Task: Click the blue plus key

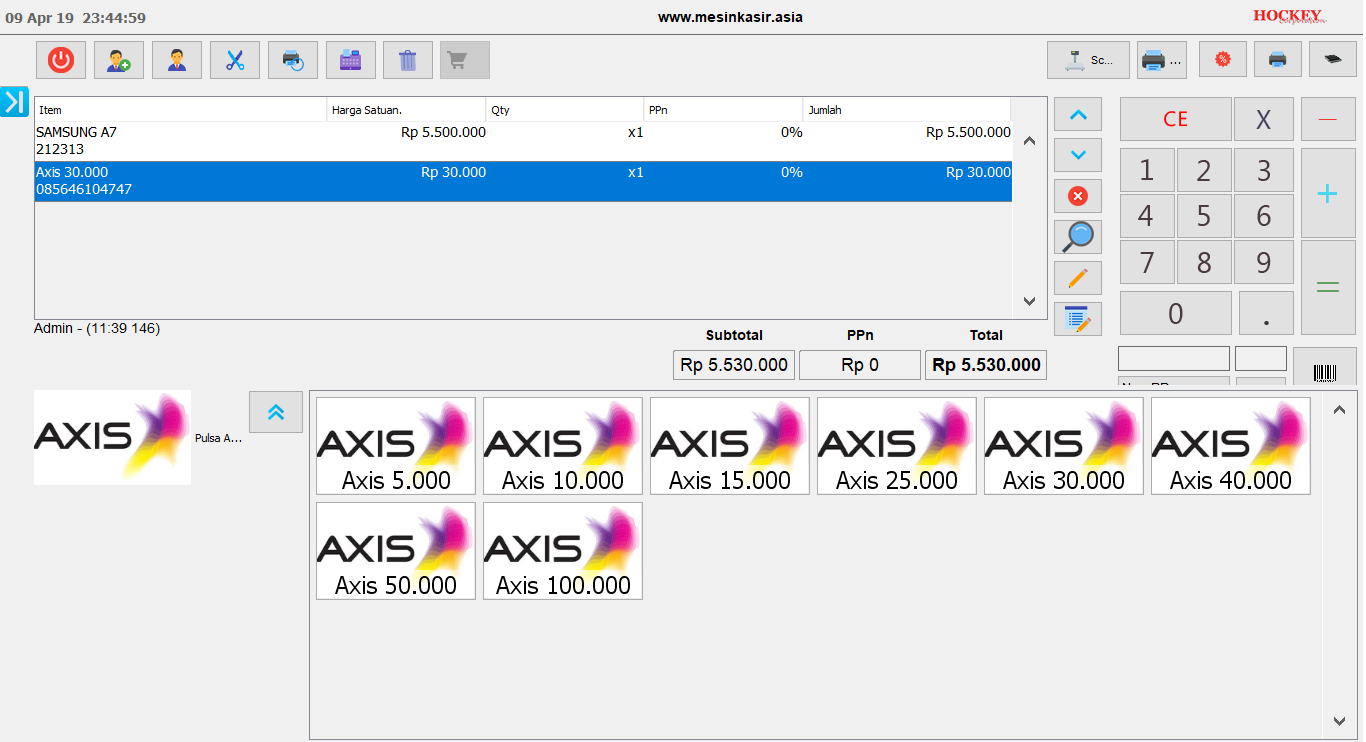Action: (x=1328, y=193)
